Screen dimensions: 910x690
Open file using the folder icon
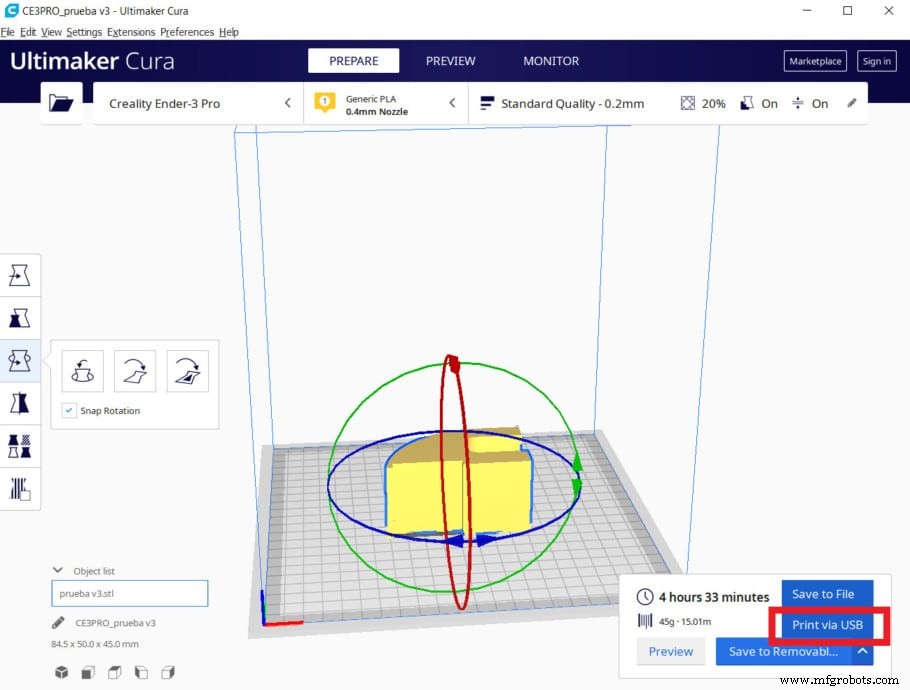[x=61, y=103]
